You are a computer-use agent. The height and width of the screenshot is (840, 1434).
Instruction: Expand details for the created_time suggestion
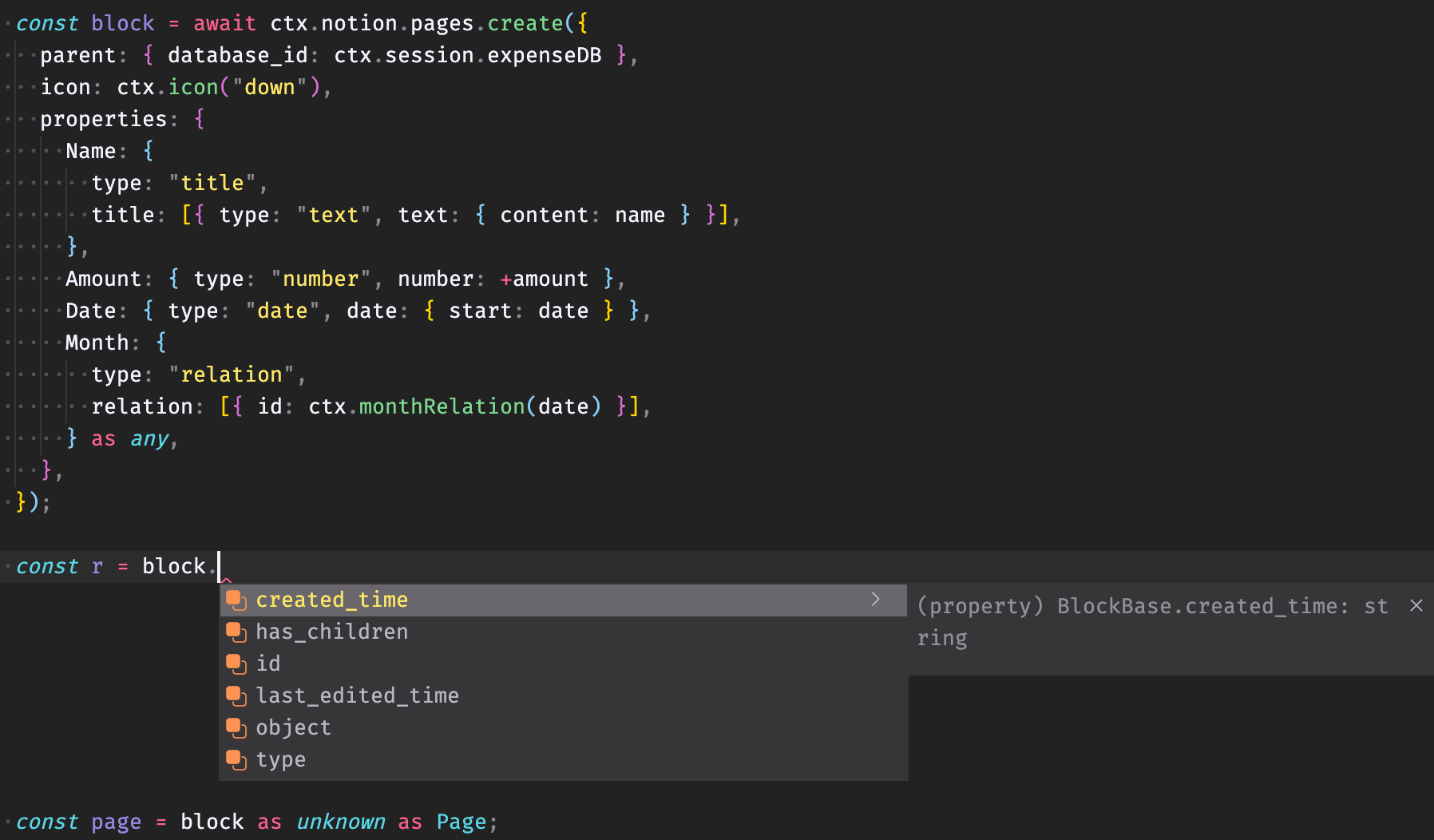pyautogui.click(x=875, y=599)
